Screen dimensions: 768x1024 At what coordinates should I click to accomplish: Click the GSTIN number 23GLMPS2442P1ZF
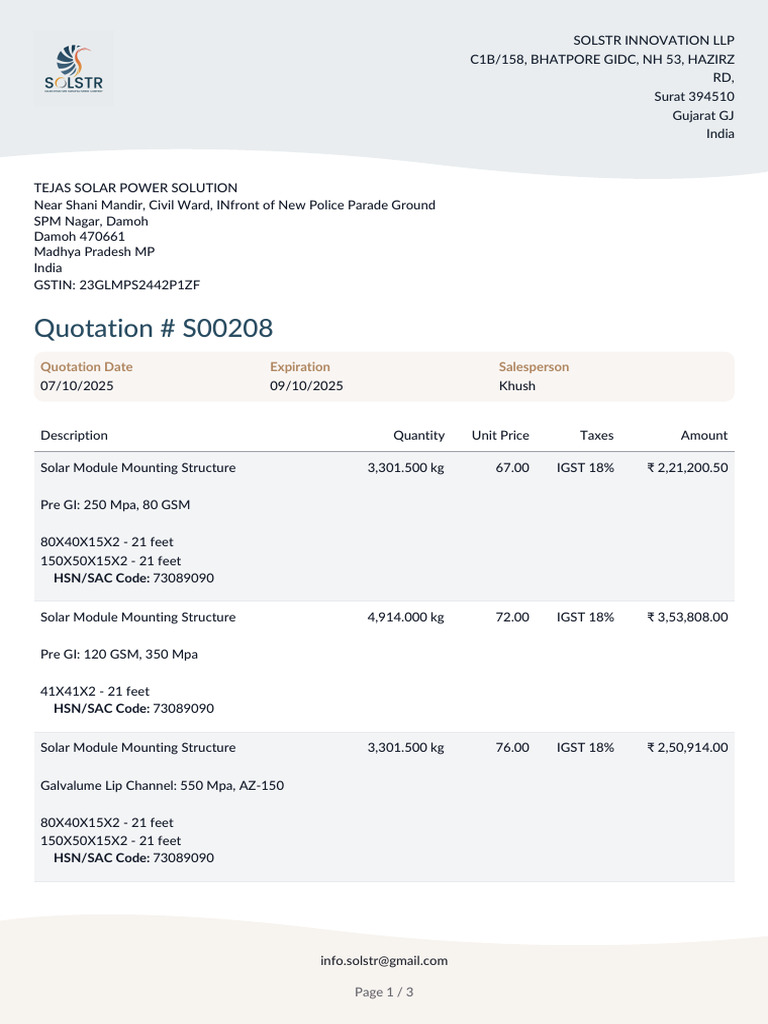tap(140, 284)
